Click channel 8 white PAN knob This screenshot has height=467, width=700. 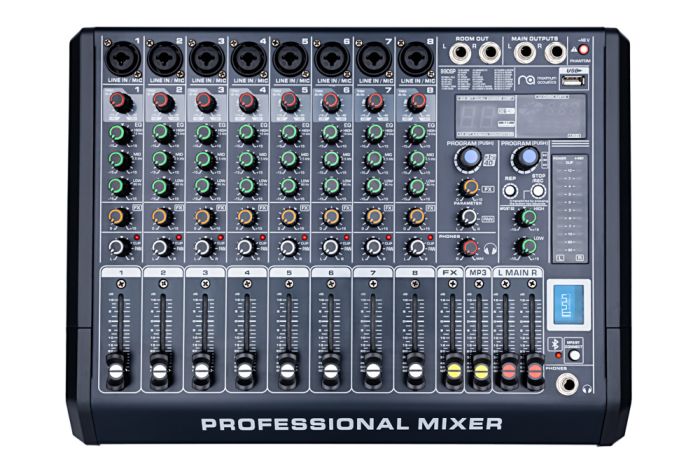point(412,246)
